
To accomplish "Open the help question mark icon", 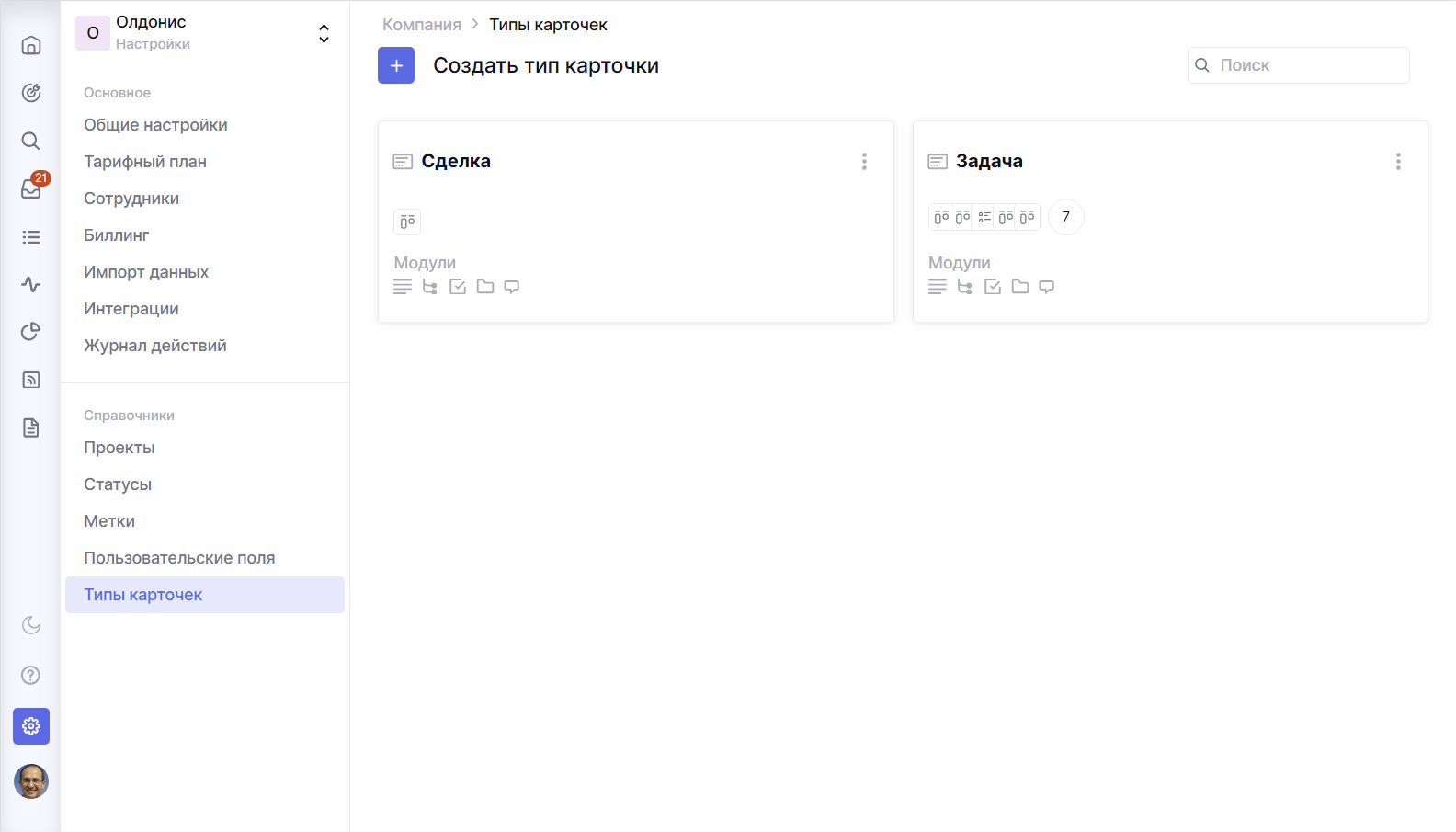I will click(x=31, y=676).
